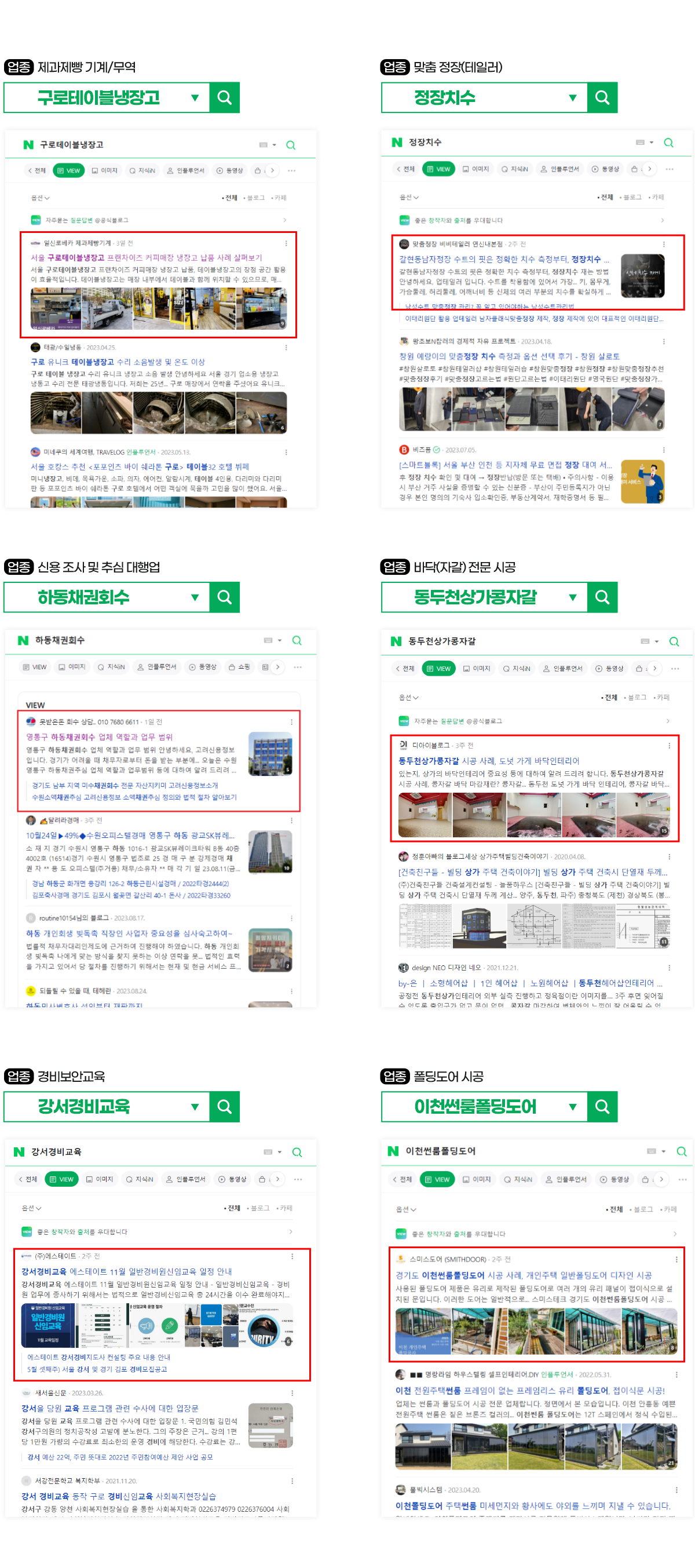Screen dimensions: 695x1568
Task: Open the 옵션 dropdown in 정장치수 results
Action: point(409,197)
